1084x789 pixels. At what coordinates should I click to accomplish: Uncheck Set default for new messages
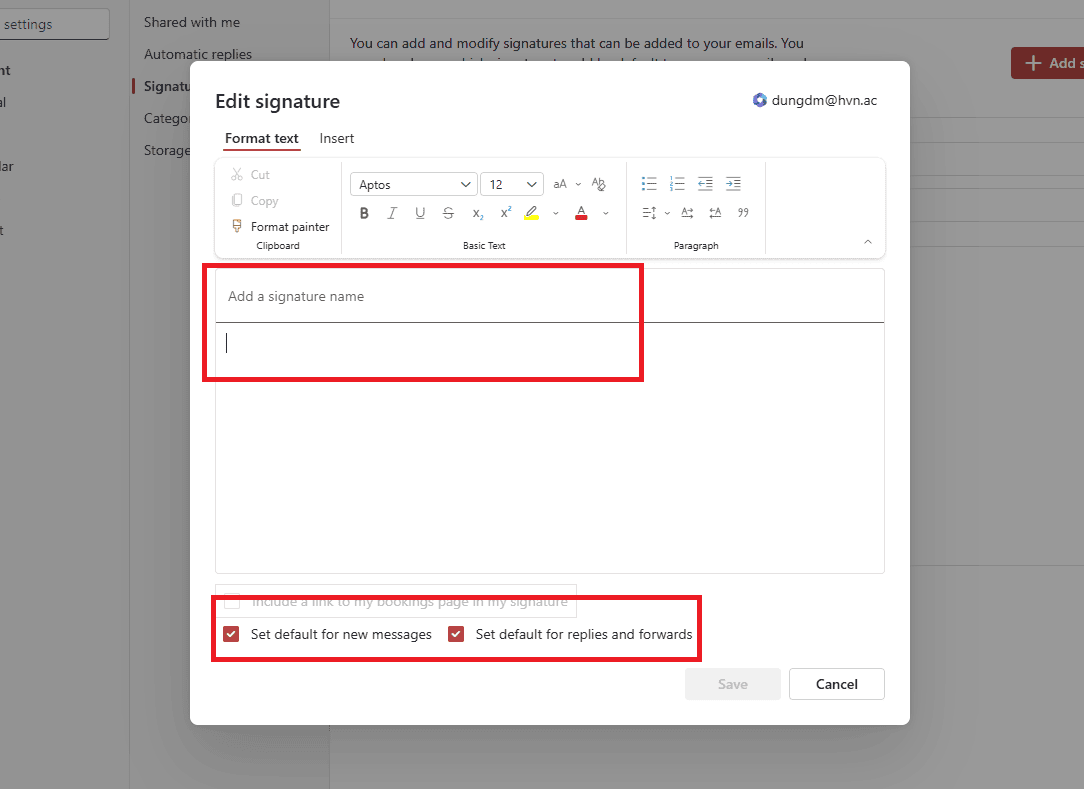[231, 633]
